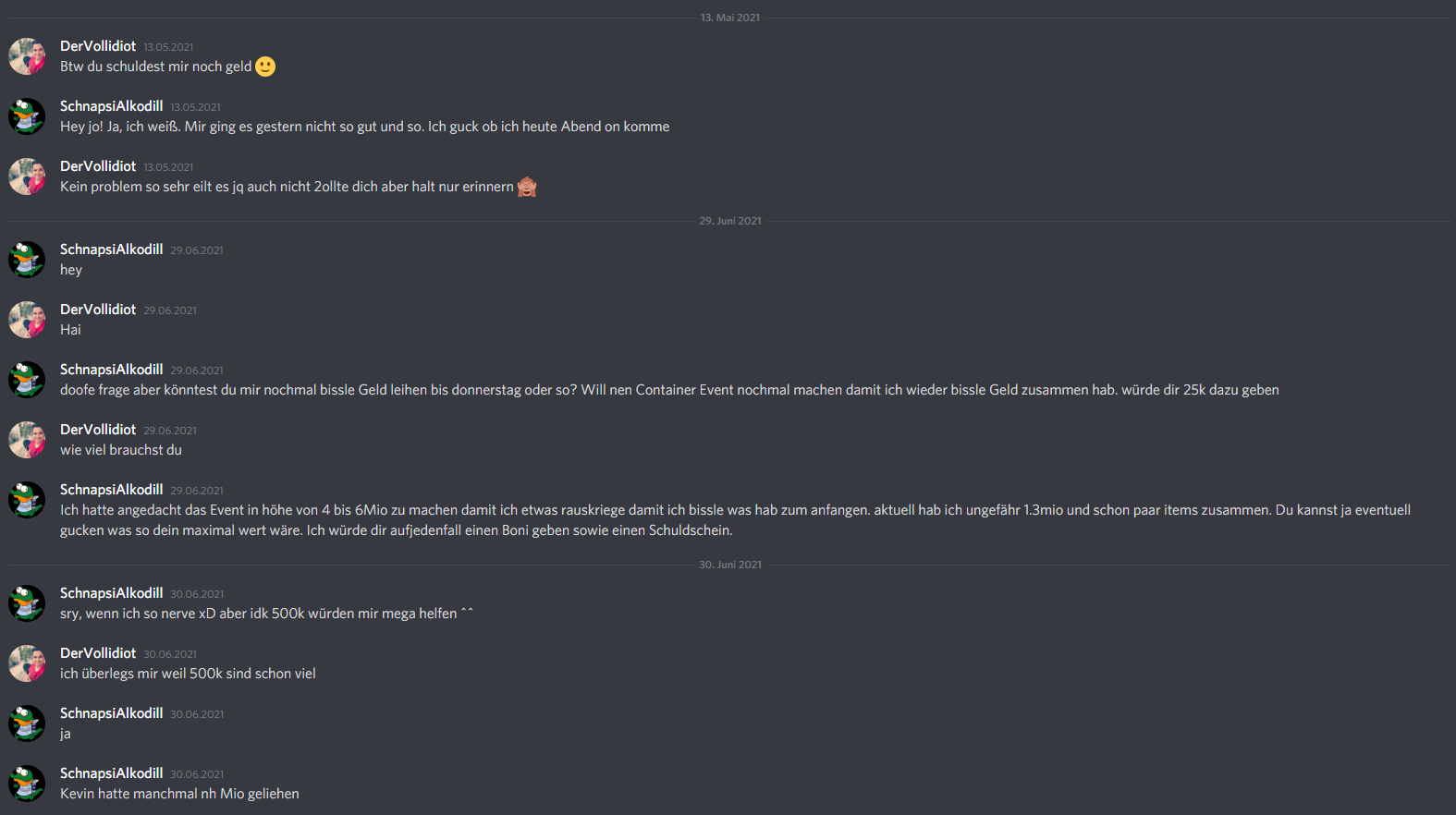The height and width of the screenshot is (815, 1456).
Task: Click the DerVollidiot username above 'Btw du schuldest'
Action: click(x=98, y=46)
